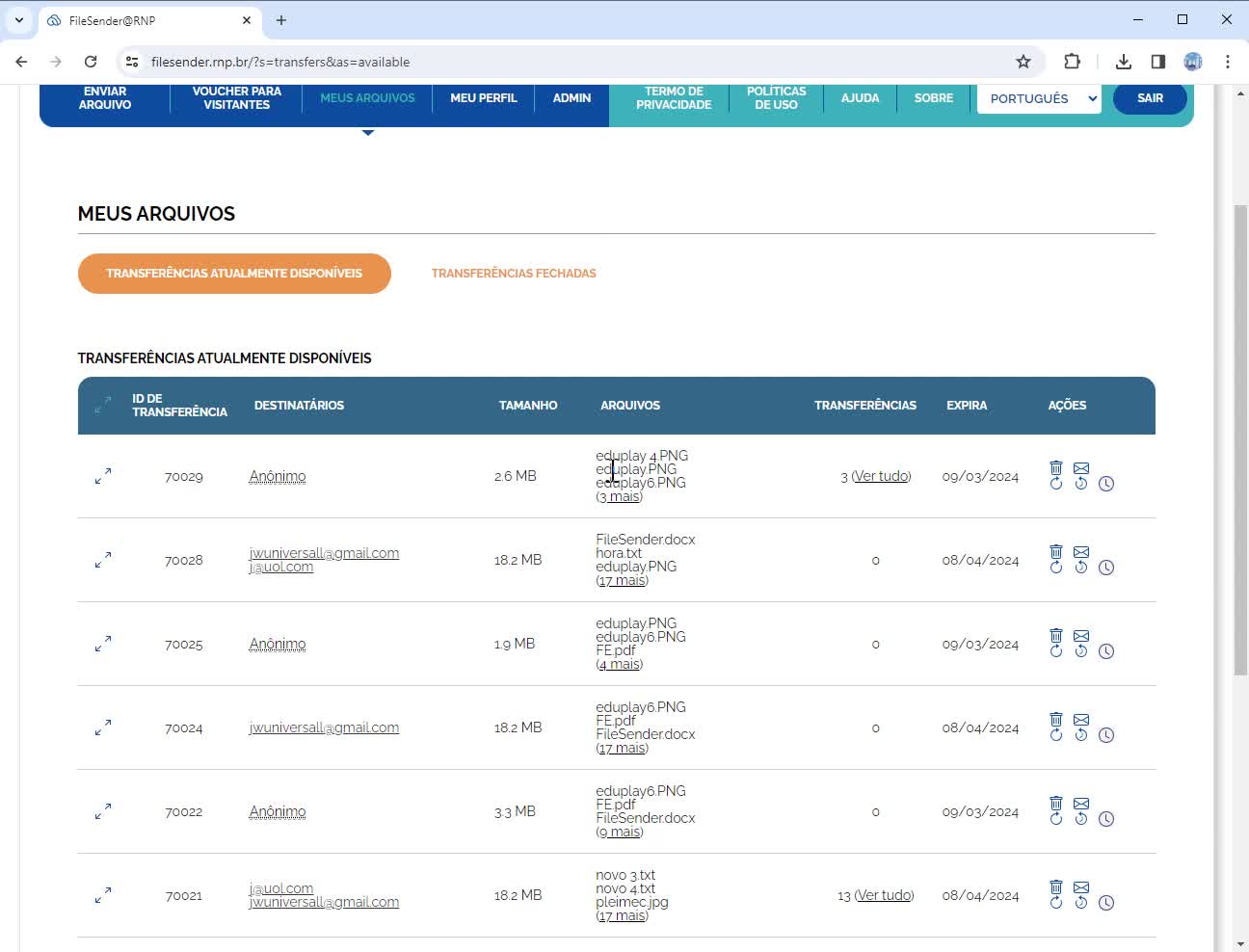Click envelope icon in row 70021
This screenshot has width=1249, height=952.
coord(1081,886)
